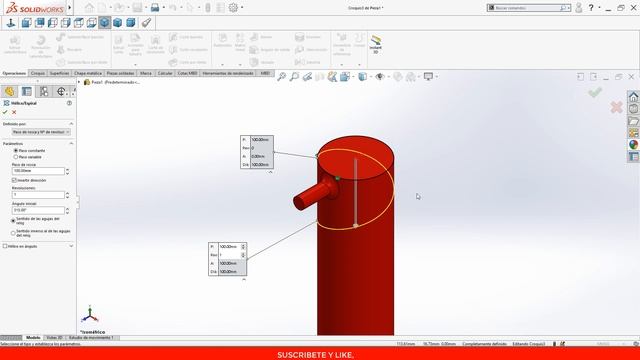The width and height of the screenshot is (640, 360).
Task: Click the Instant3D icon
Action: click(x=376, y=44)
